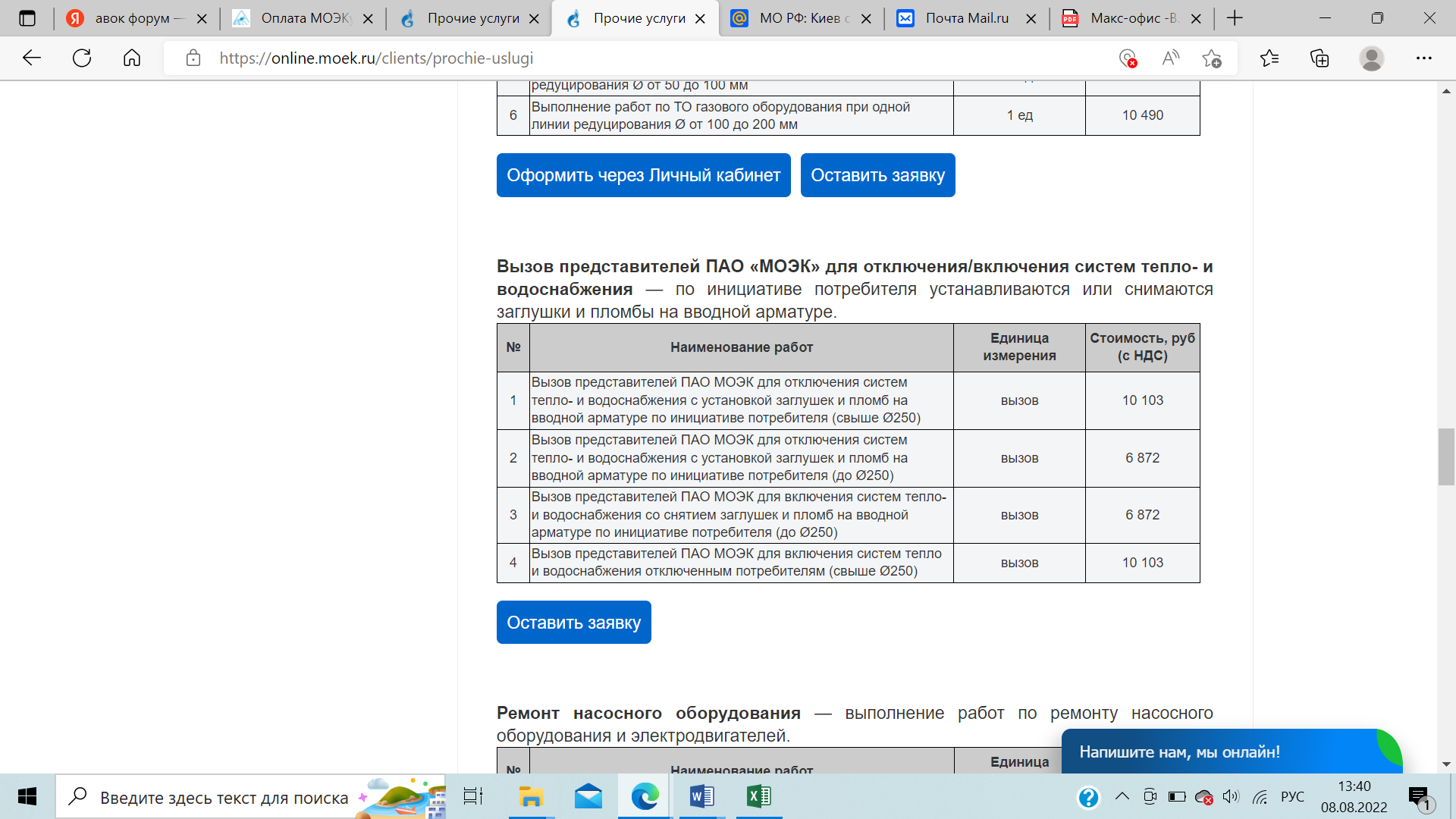Open the Collections icon in toolbar
The width and height of the screenshot is (1456, 819).
1319,58
